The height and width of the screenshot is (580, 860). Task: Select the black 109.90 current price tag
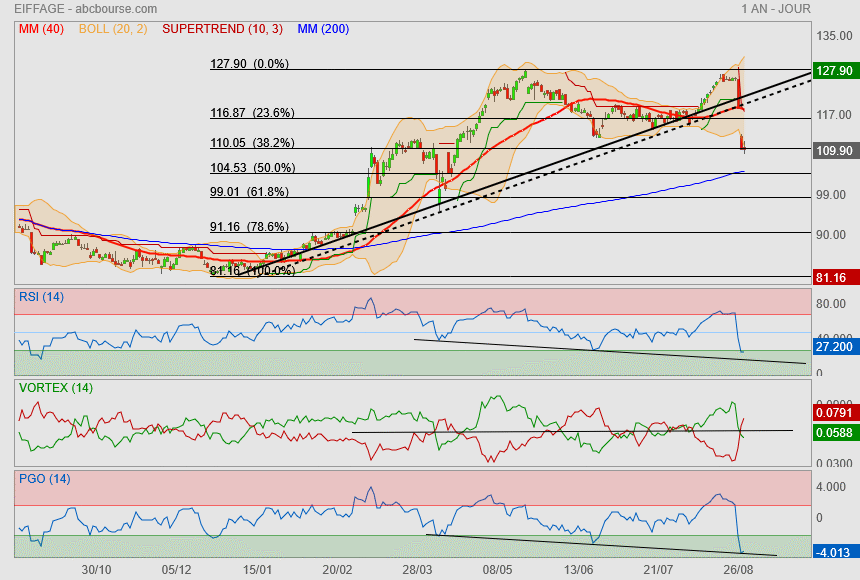click(x=834, y=150)
